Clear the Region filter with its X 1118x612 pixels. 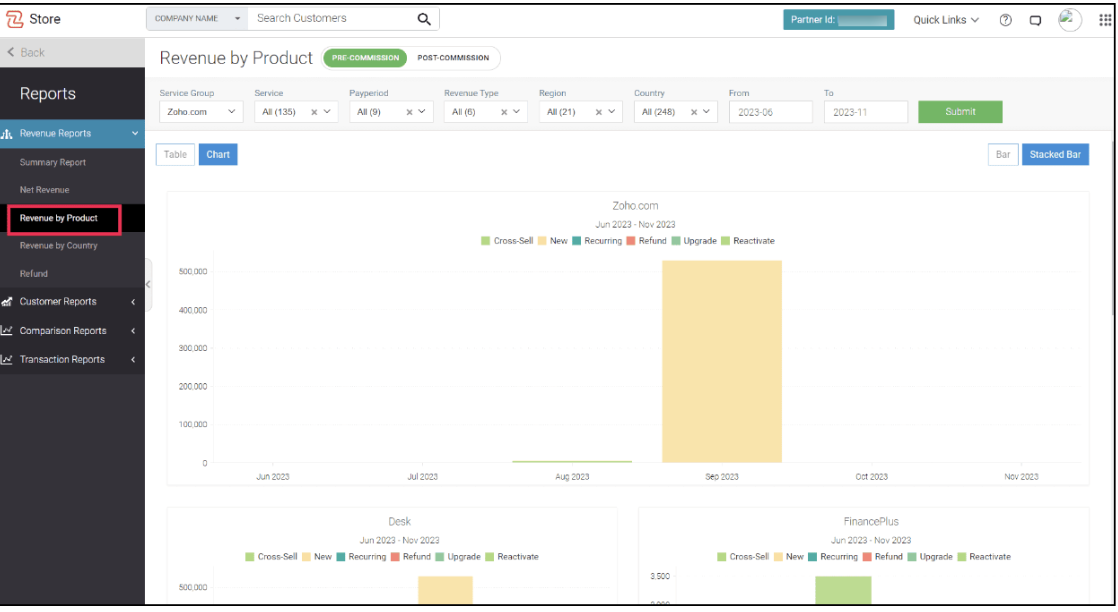tap(599, 112)
